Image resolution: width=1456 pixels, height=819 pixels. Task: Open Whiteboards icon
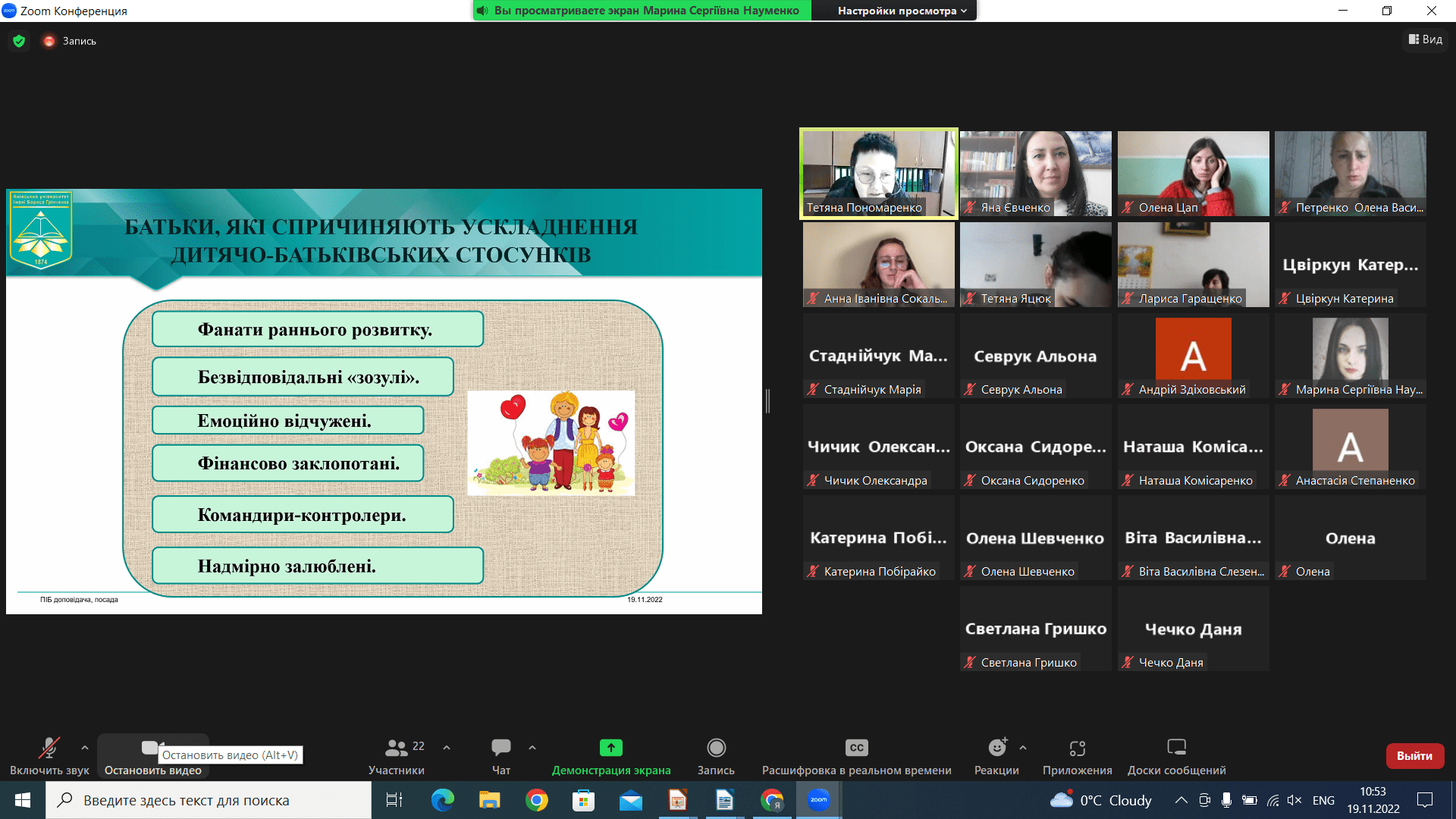pos(1176,748)
